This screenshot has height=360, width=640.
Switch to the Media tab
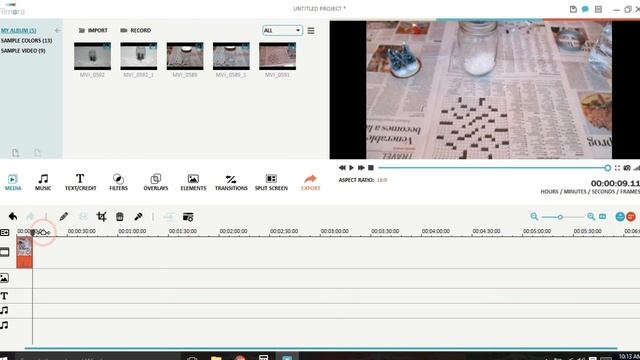pyautogui.click(x=13, y=182)
